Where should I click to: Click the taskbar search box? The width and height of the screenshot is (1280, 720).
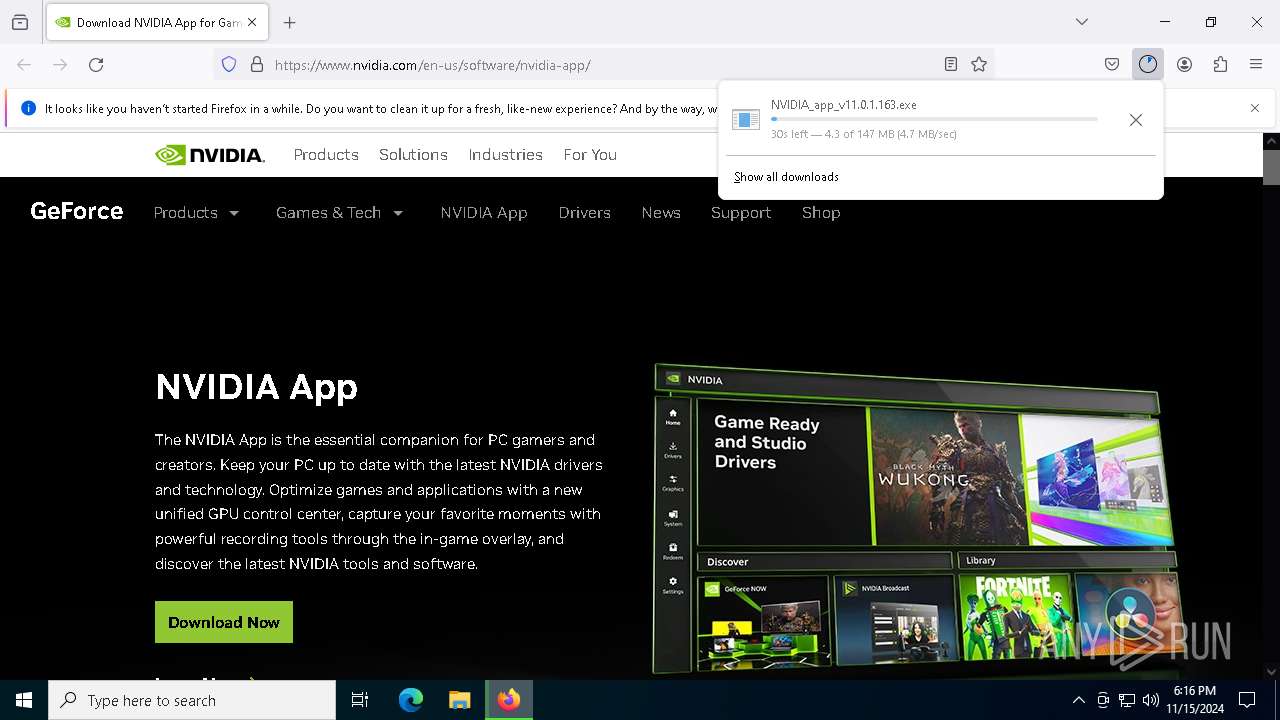click(192, 700)
